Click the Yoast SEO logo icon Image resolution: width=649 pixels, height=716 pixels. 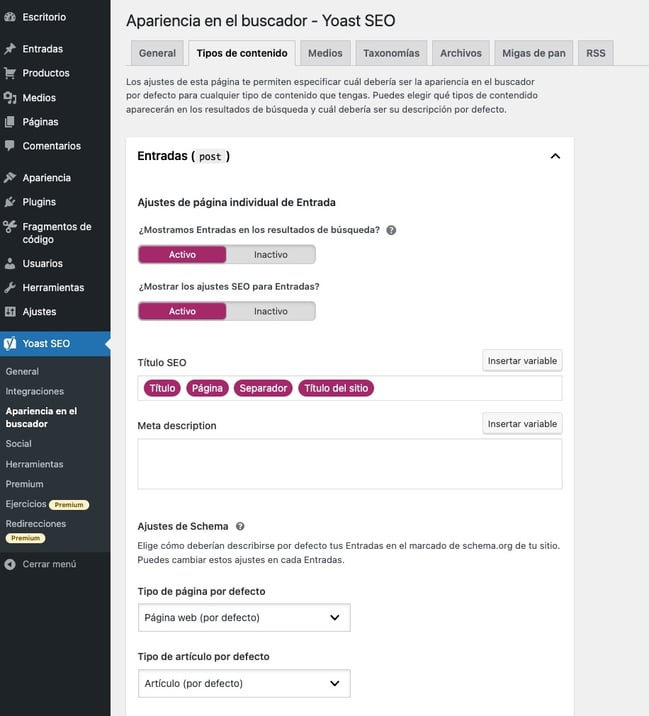point(10,343)
